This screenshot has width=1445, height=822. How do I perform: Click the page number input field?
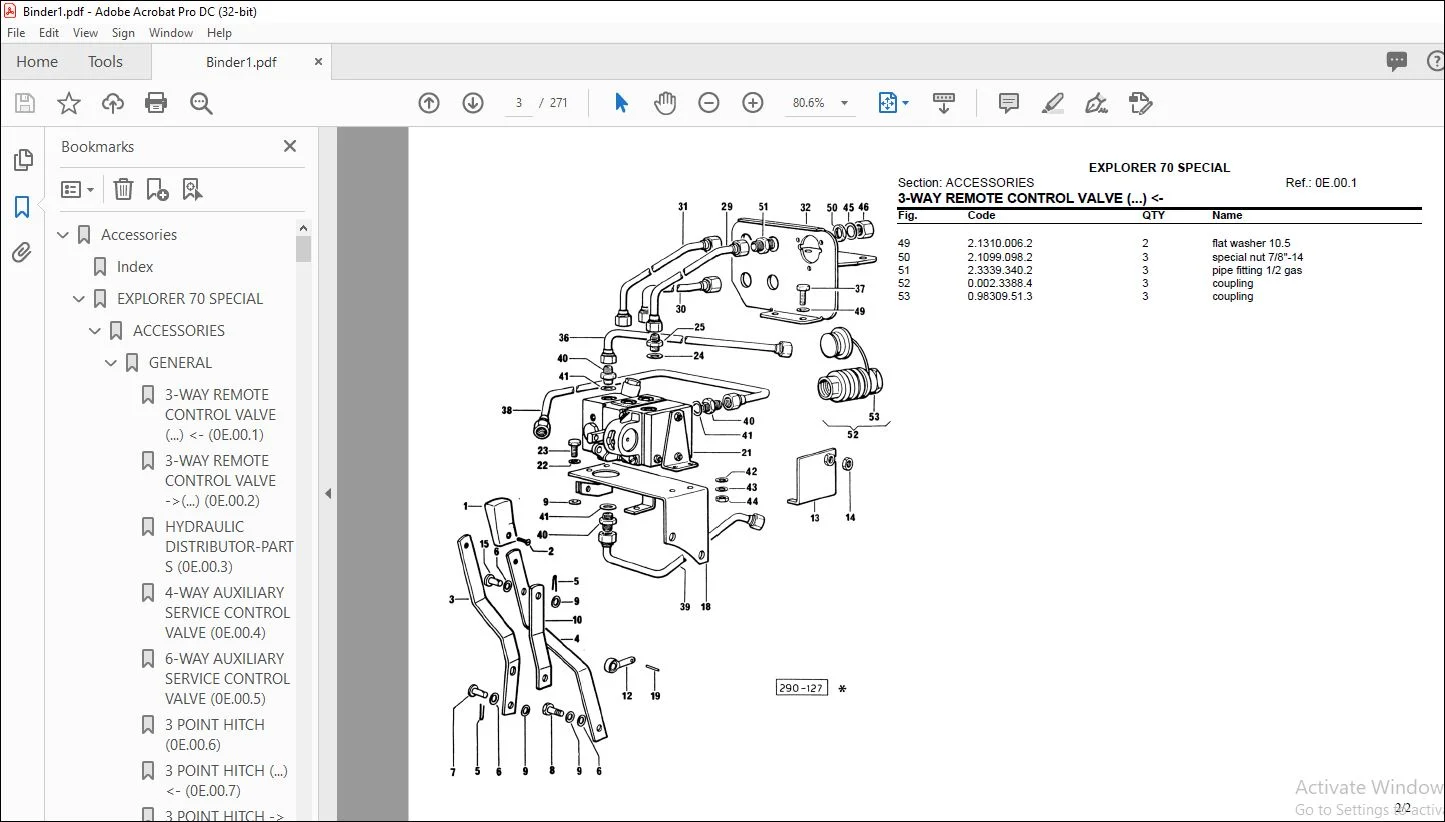pos(519,103)
